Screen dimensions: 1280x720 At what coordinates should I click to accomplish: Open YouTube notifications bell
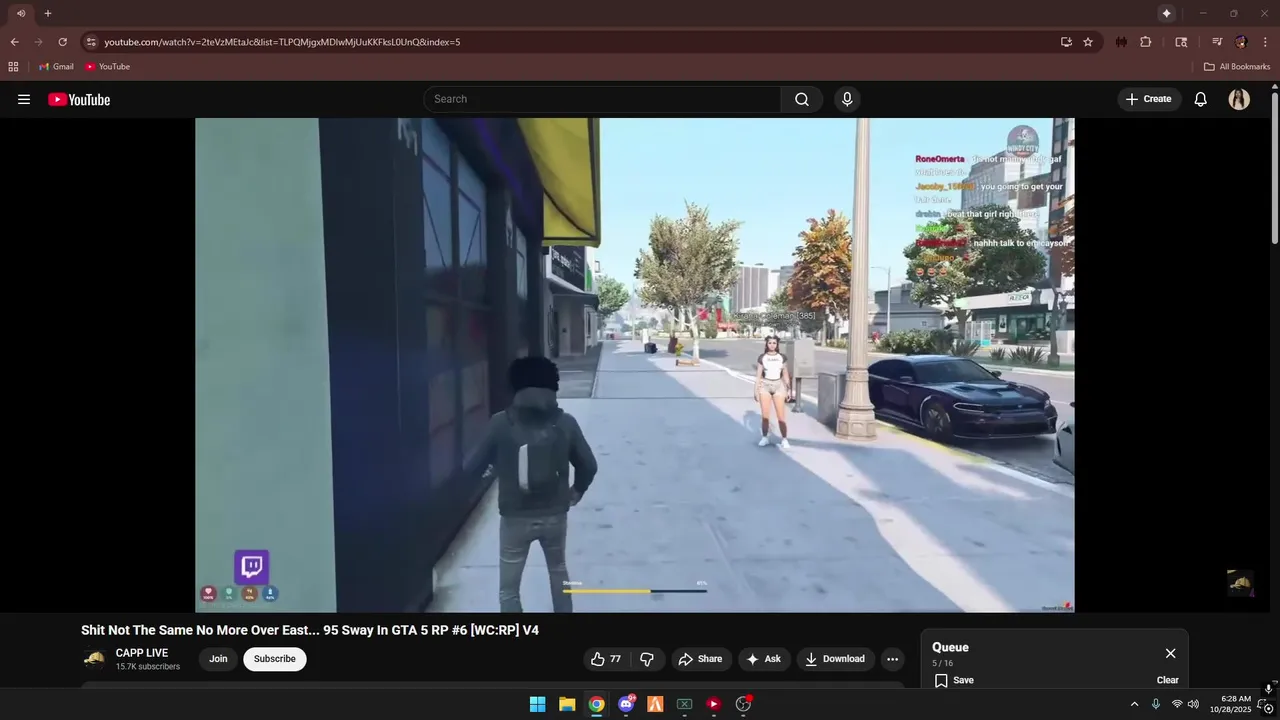coord(1201,99)
